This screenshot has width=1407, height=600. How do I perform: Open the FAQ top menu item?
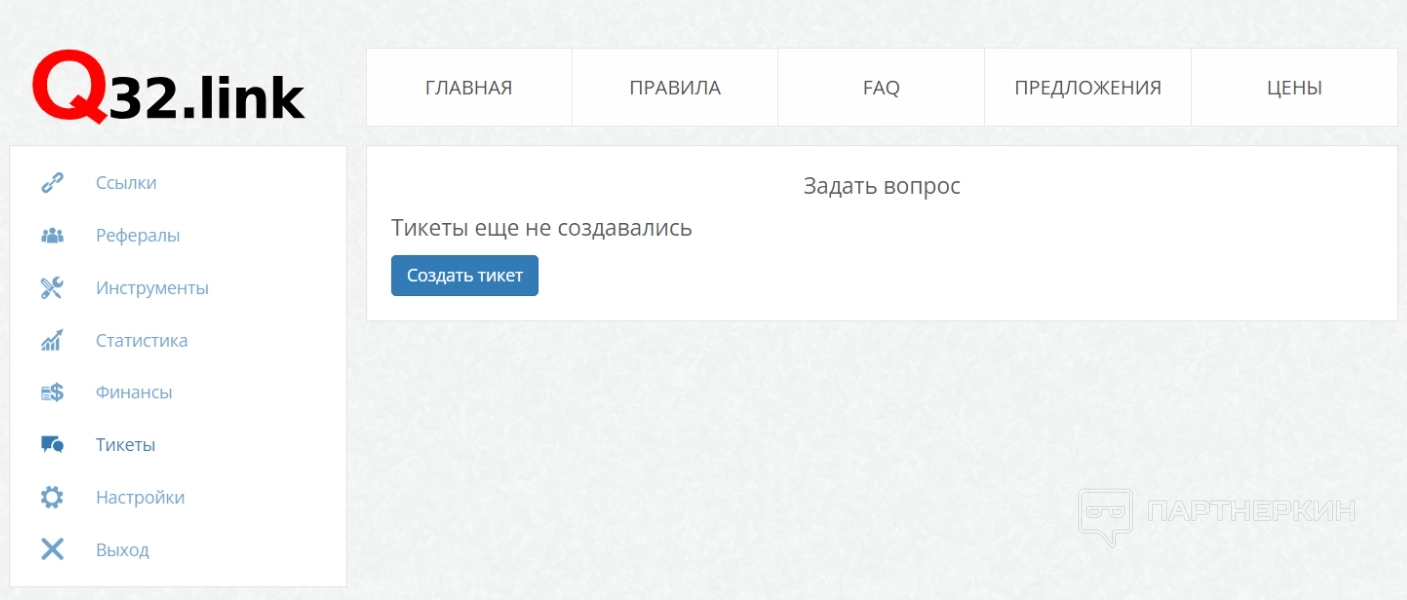point(881,88)
